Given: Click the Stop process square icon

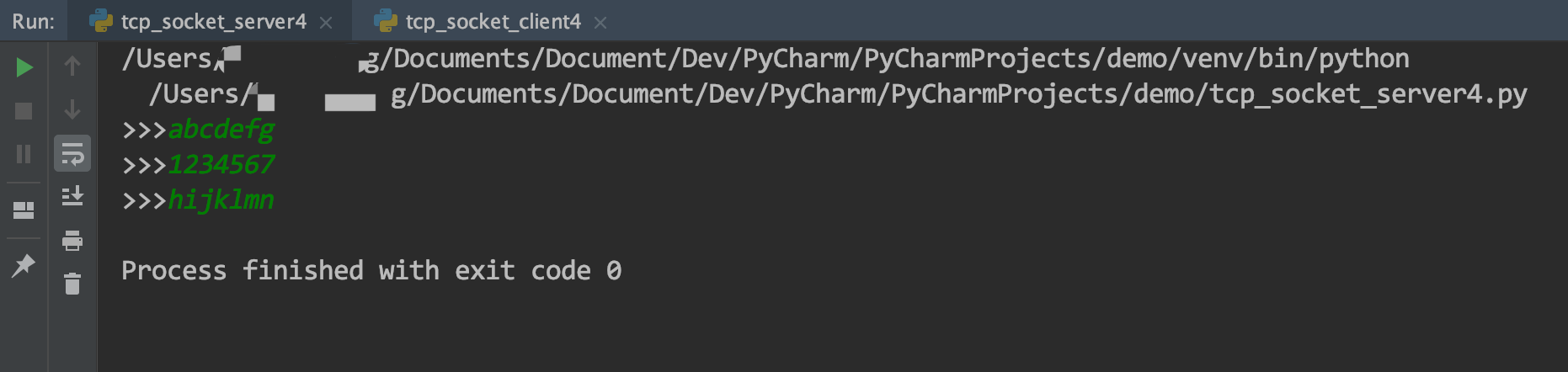Looking at the screenshot, I should pyautogui.click(x=24, y=111).
